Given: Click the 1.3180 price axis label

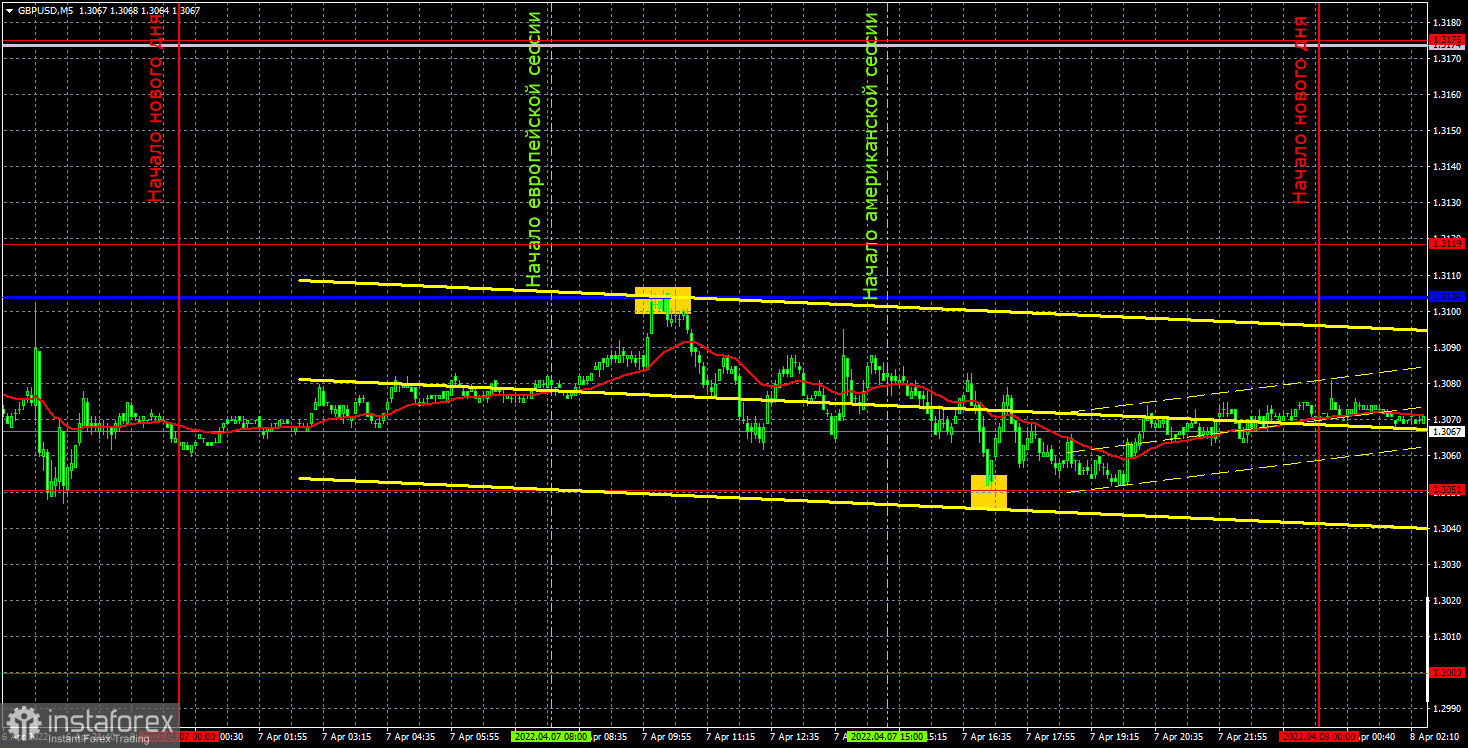Looking at the screenshot, I should click(x=1447, y=22).
